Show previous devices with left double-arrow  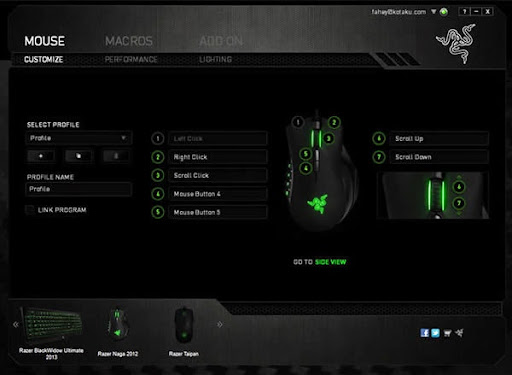[x=16, y=324]
